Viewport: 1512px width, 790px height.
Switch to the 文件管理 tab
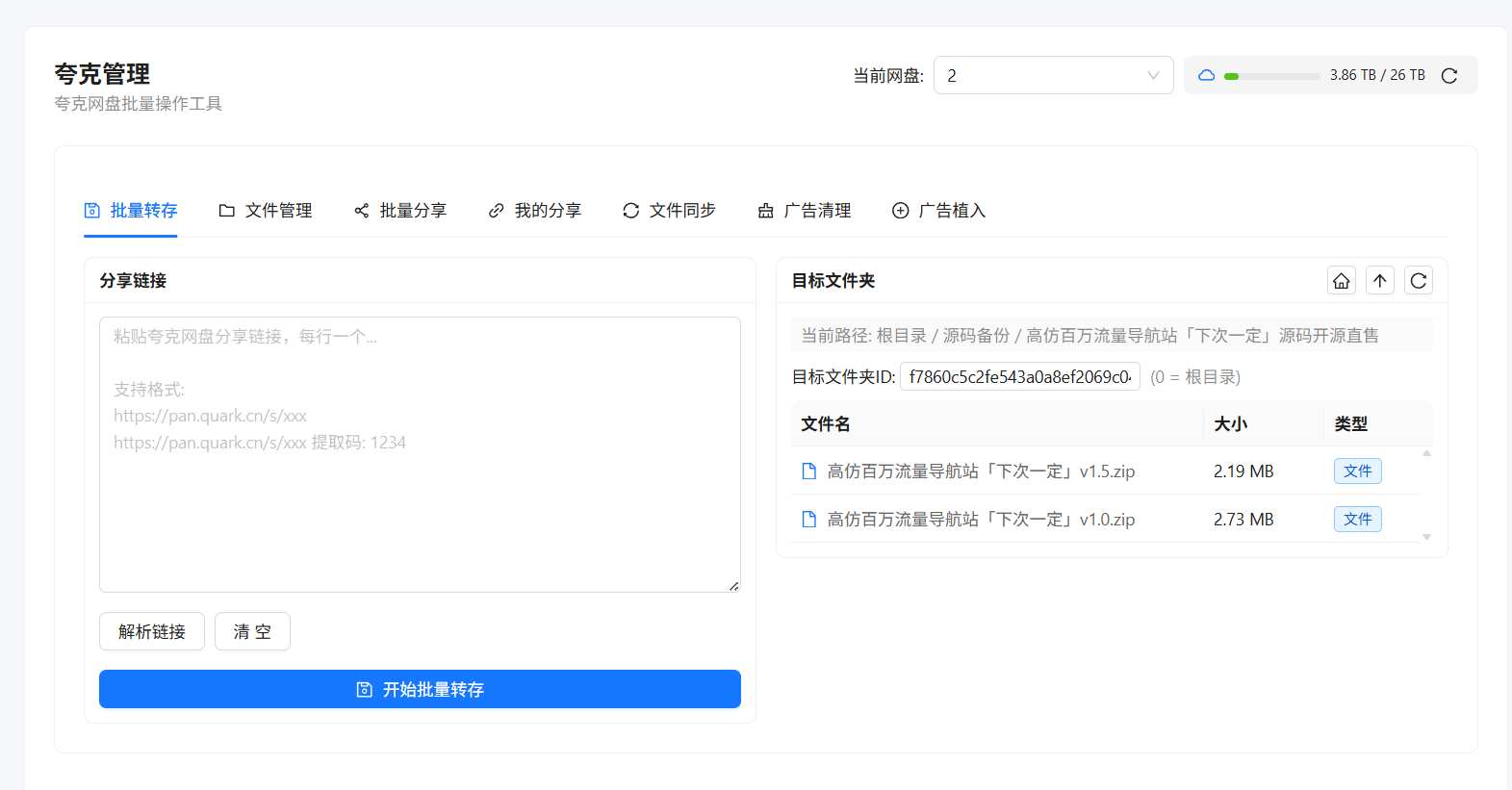pyautogui.click(x=266, y=210)
